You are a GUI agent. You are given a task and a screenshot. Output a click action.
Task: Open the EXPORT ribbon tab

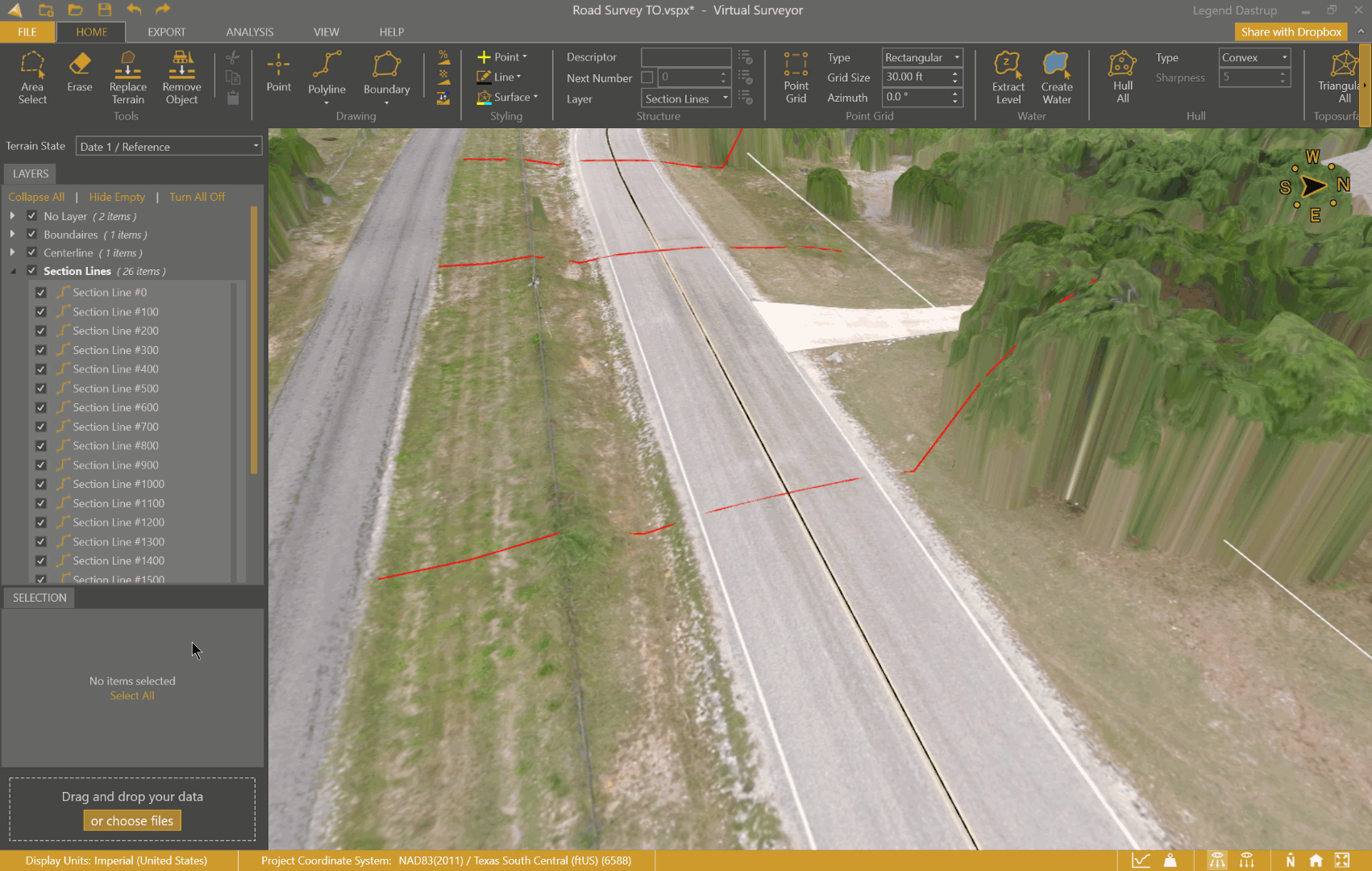166,32
